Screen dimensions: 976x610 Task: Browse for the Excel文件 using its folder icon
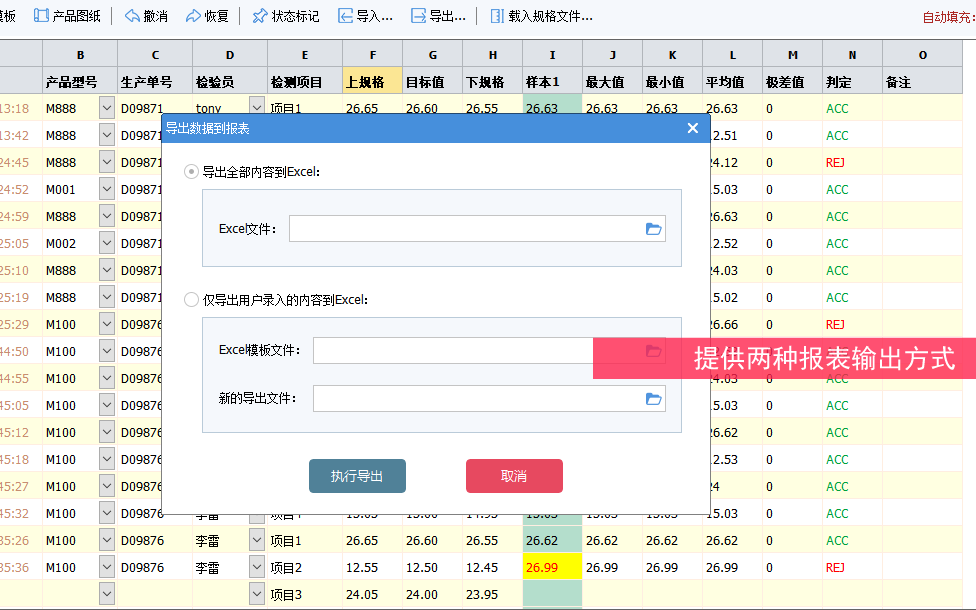653,229
